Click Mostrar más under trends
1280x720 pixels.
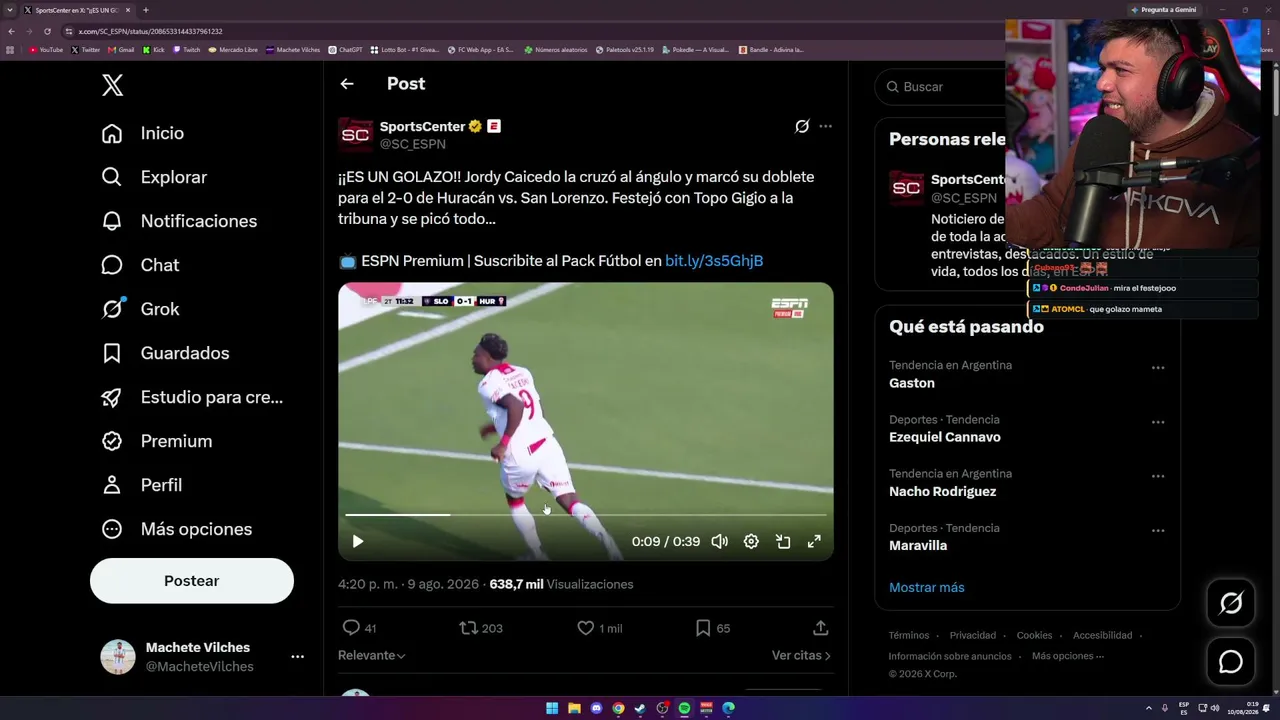927,588
